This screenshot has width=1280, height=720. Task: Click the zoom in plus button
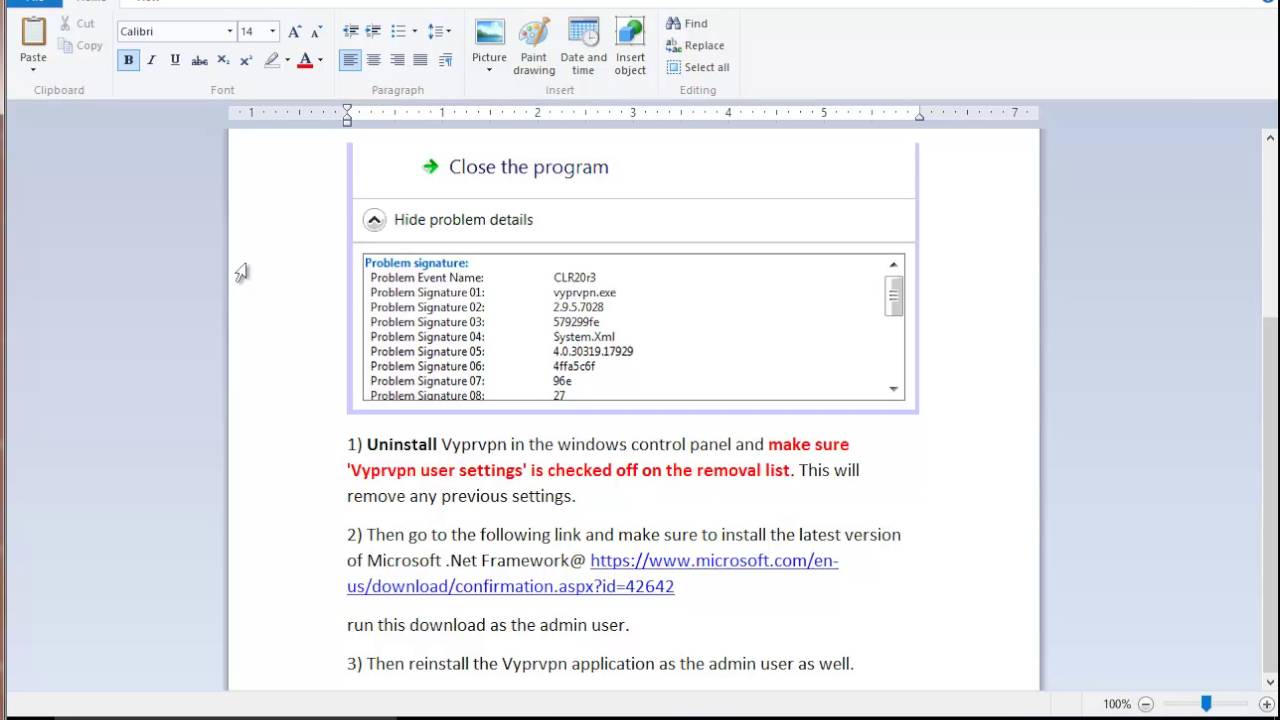point(1266,704)
